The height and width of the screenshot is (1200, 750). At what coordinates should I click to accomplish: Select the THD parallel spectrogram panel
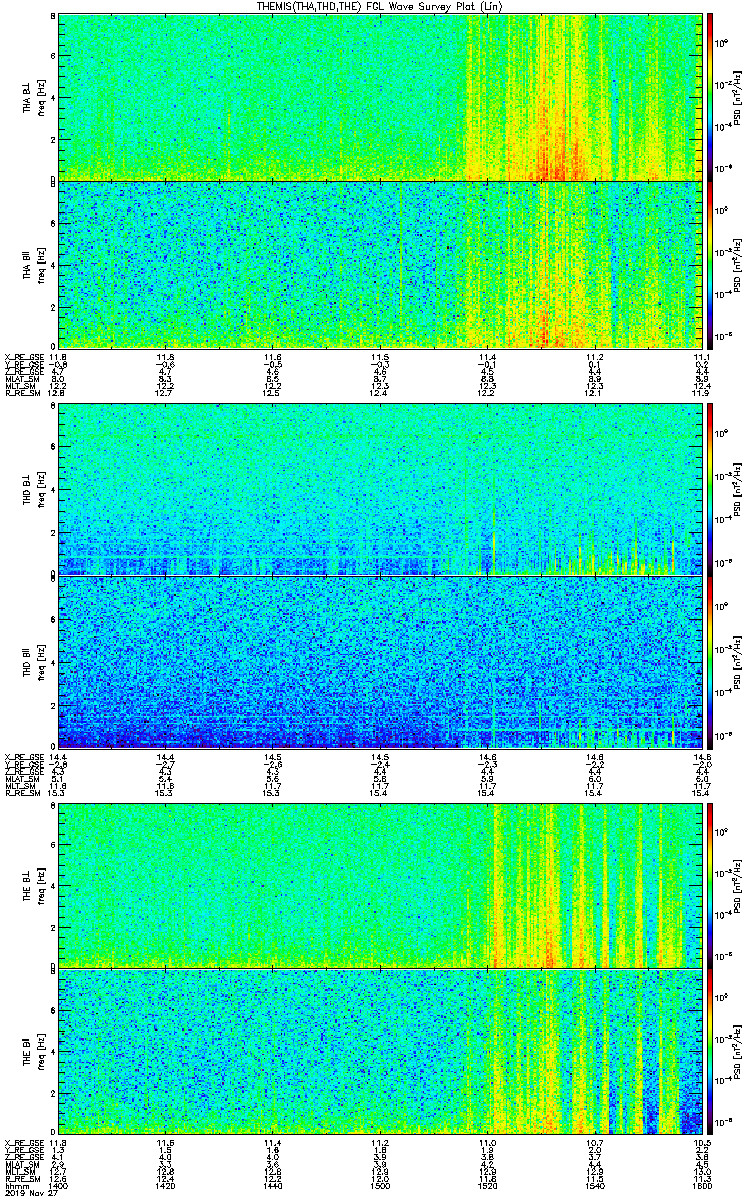pyautogui.click(x=380, y=662)
